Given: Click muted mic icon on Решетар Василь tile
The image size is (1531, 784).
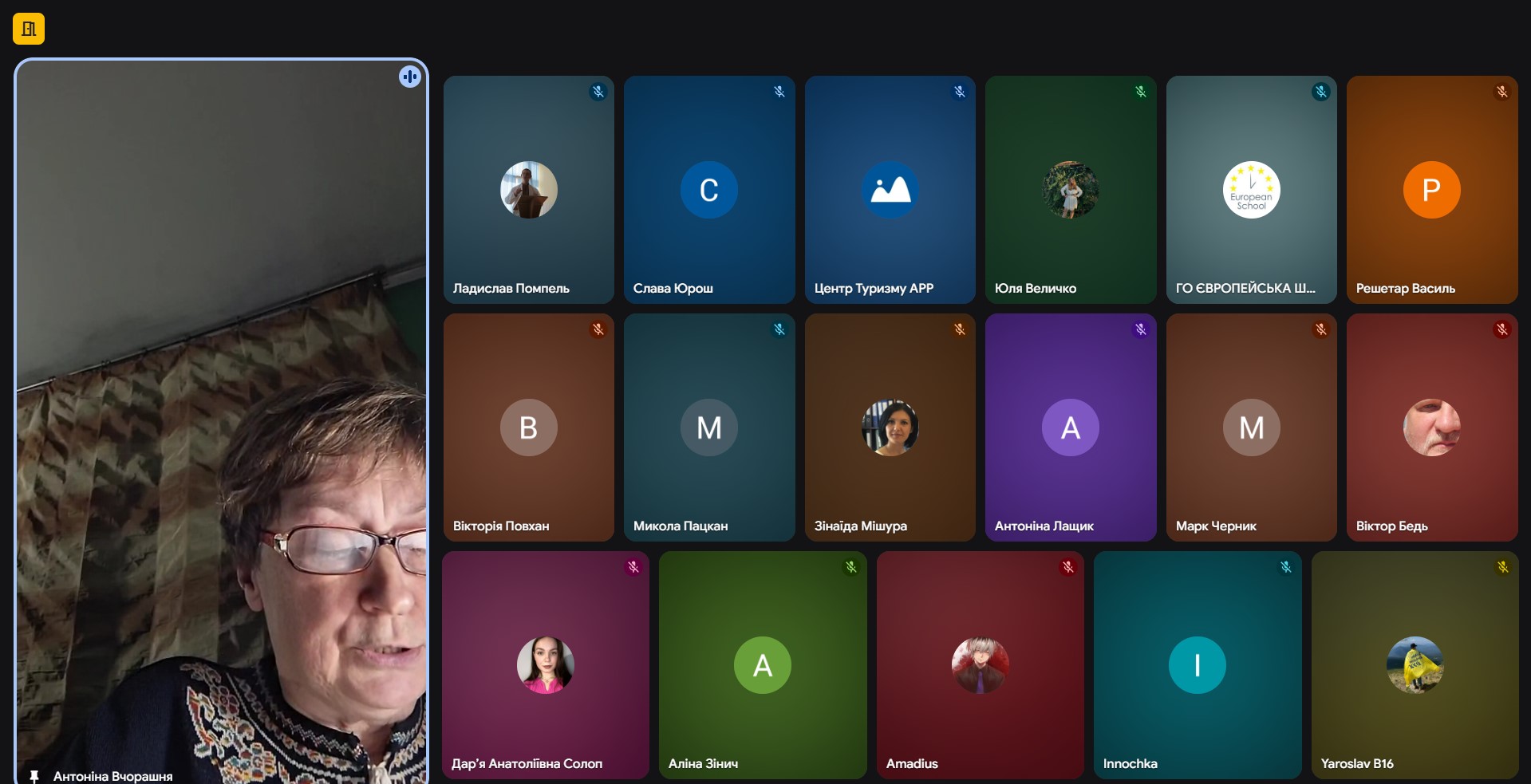Looking at the screenshot, I should pyautogui.click(x=1502, y=92).
